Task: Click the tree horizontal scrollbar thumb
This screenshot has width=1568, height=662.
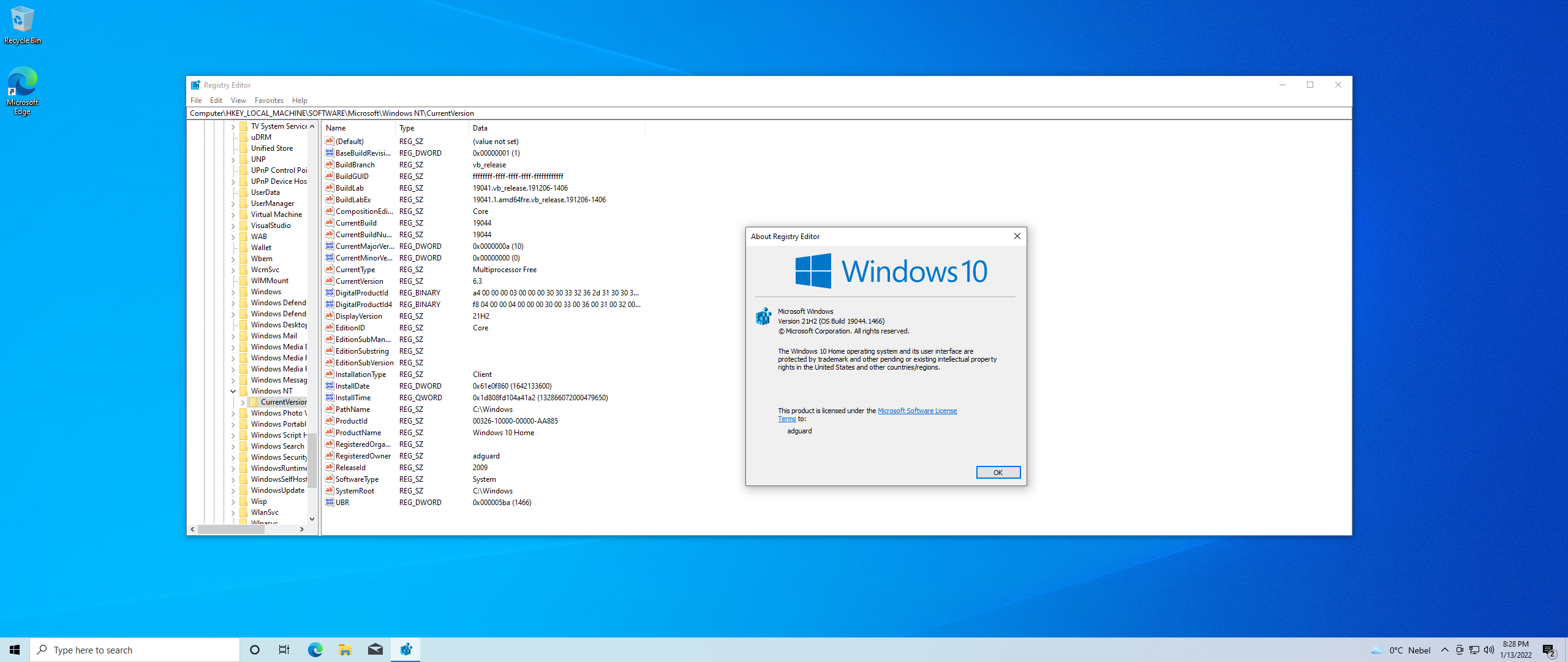Action: click(231, 529)
